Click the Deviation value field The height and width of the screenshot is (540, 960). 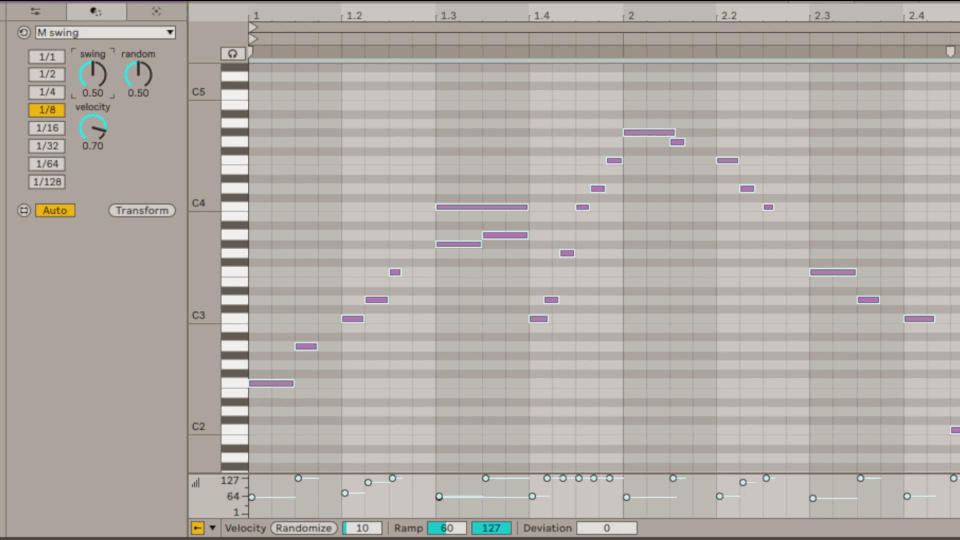(606, 528)
